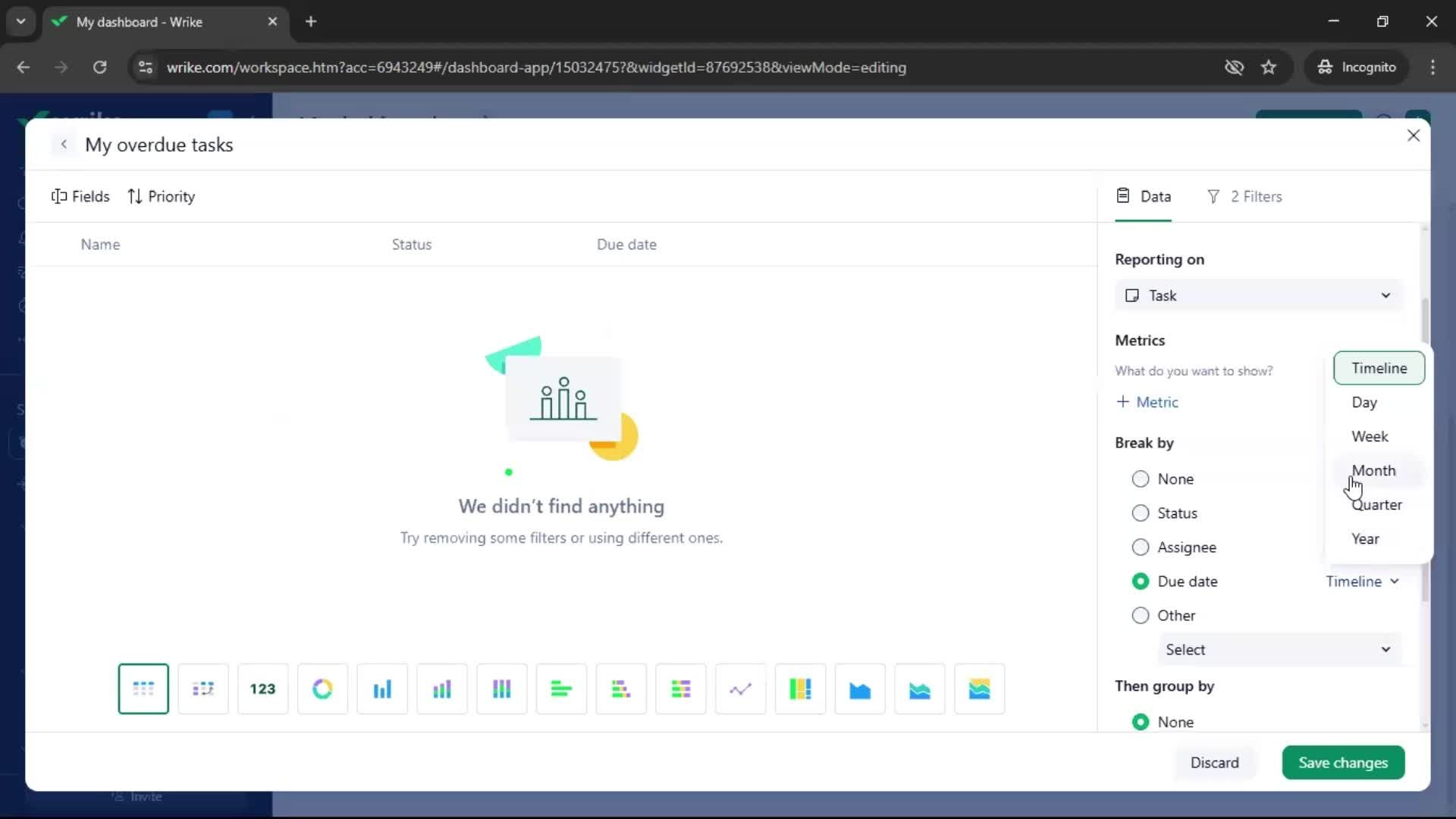Select the 123 number widget type
The width and height of the screenshot is (1456, 819).
coord(262,689)
